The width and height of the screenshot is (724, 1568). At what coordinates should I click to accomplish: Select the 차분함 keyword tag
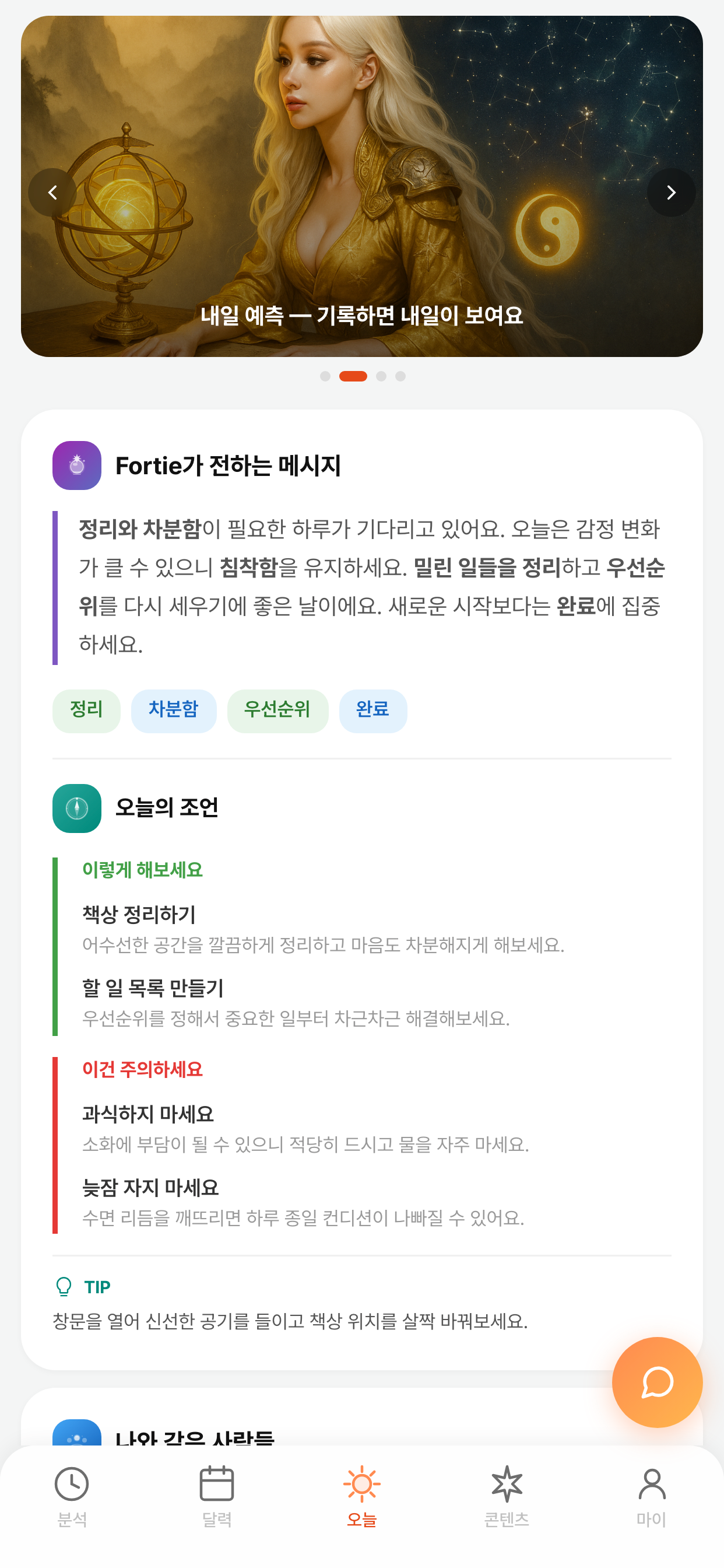click(x=173, y=710)
